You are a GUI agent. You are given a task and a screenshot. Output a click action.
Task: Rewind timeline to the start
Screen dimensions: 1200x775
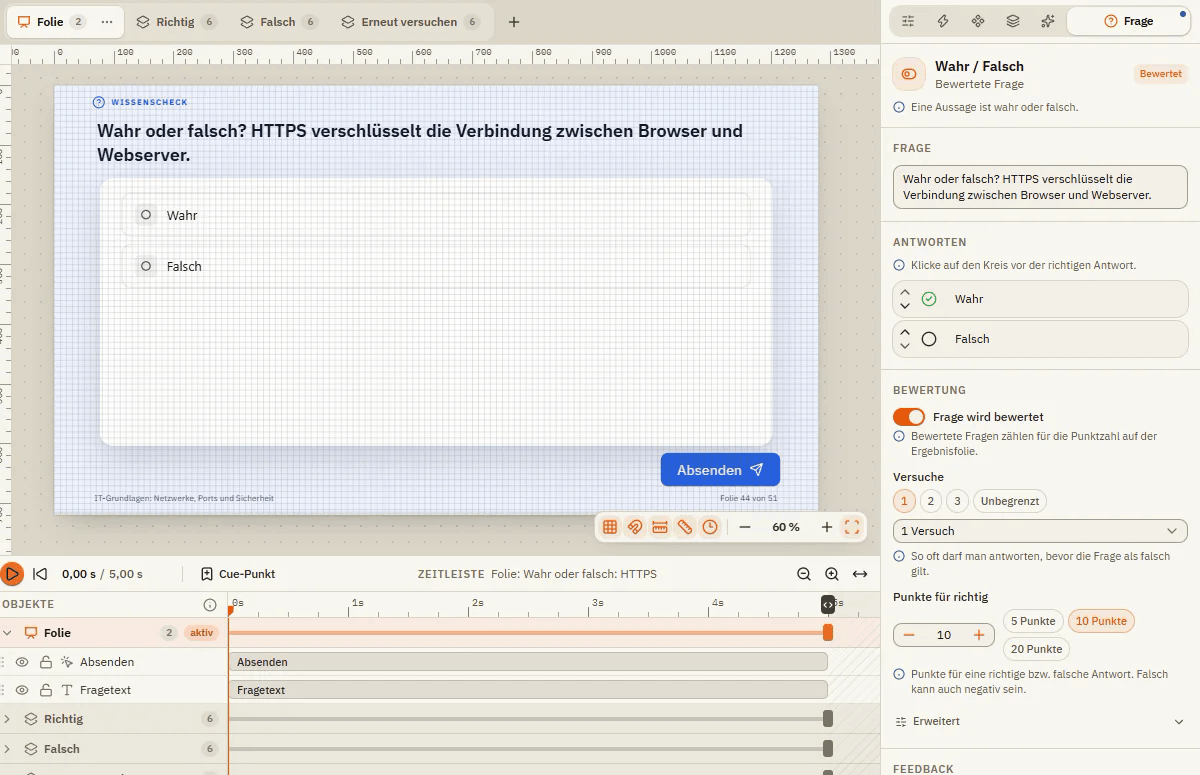point(40,574)
